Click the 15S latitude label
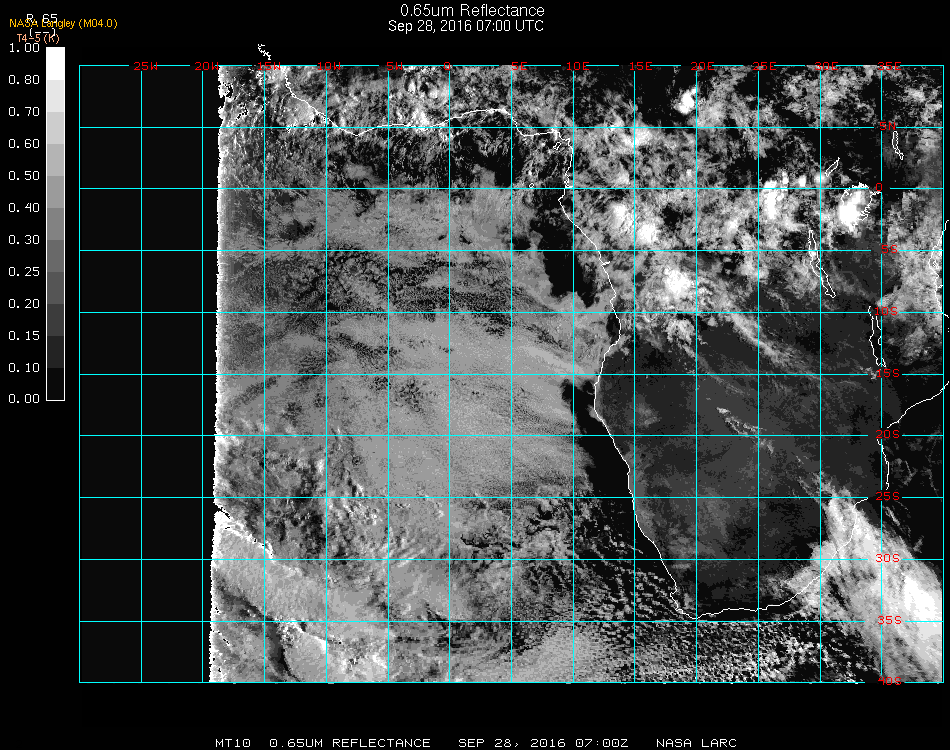The width and height of the screenshot is (950, 750). coord(888,373)
